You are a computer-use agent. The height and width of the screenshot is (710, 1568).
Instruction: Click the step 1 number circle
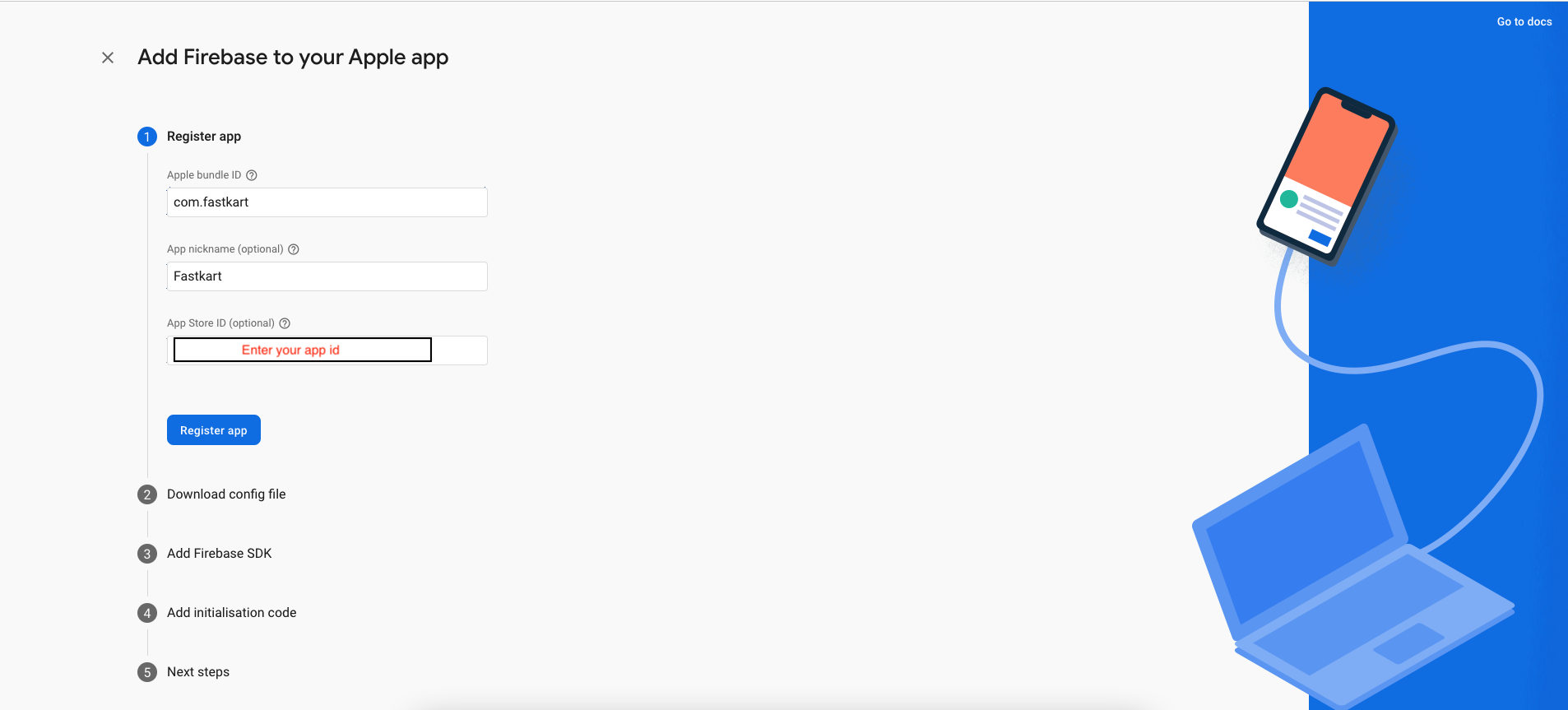(x=147, y=137)
